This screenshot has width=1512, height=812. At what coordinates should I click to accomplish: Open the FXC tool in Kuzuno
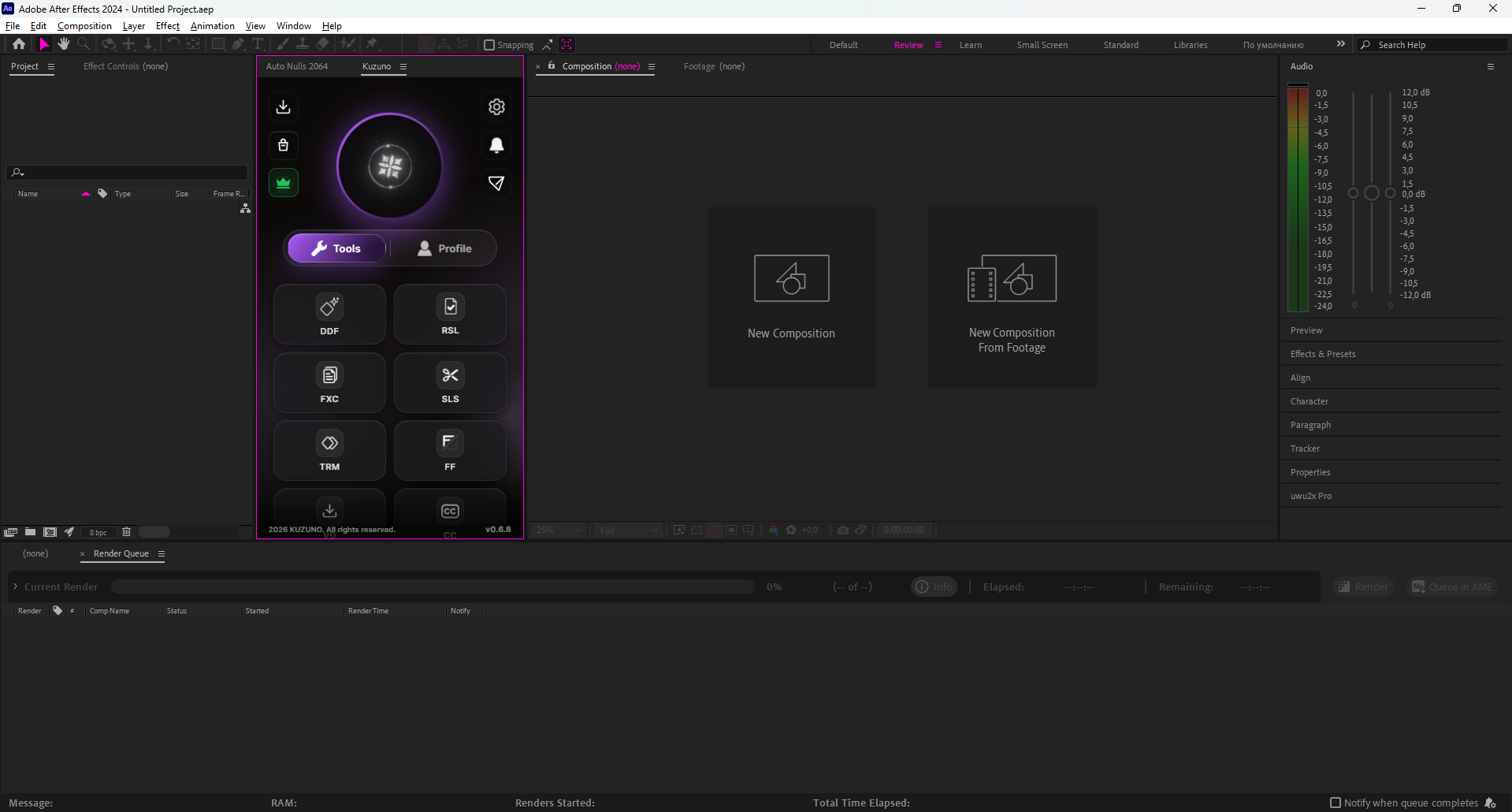tap(329, 382)
